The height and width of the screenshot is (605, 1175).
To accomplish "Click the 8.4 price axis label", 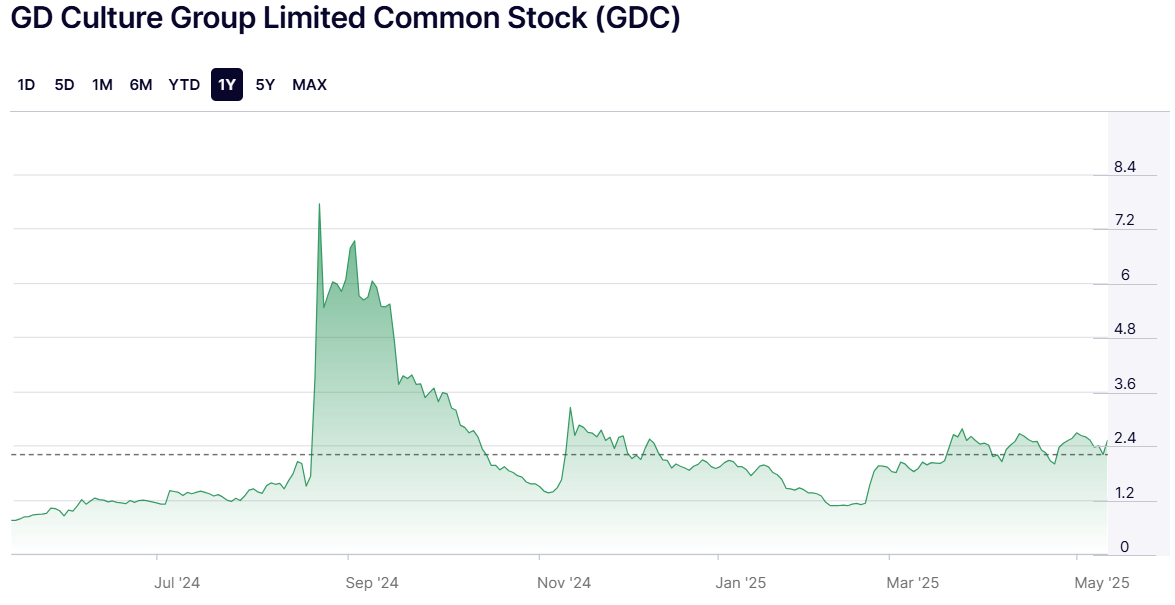I will coord(1125,167).
